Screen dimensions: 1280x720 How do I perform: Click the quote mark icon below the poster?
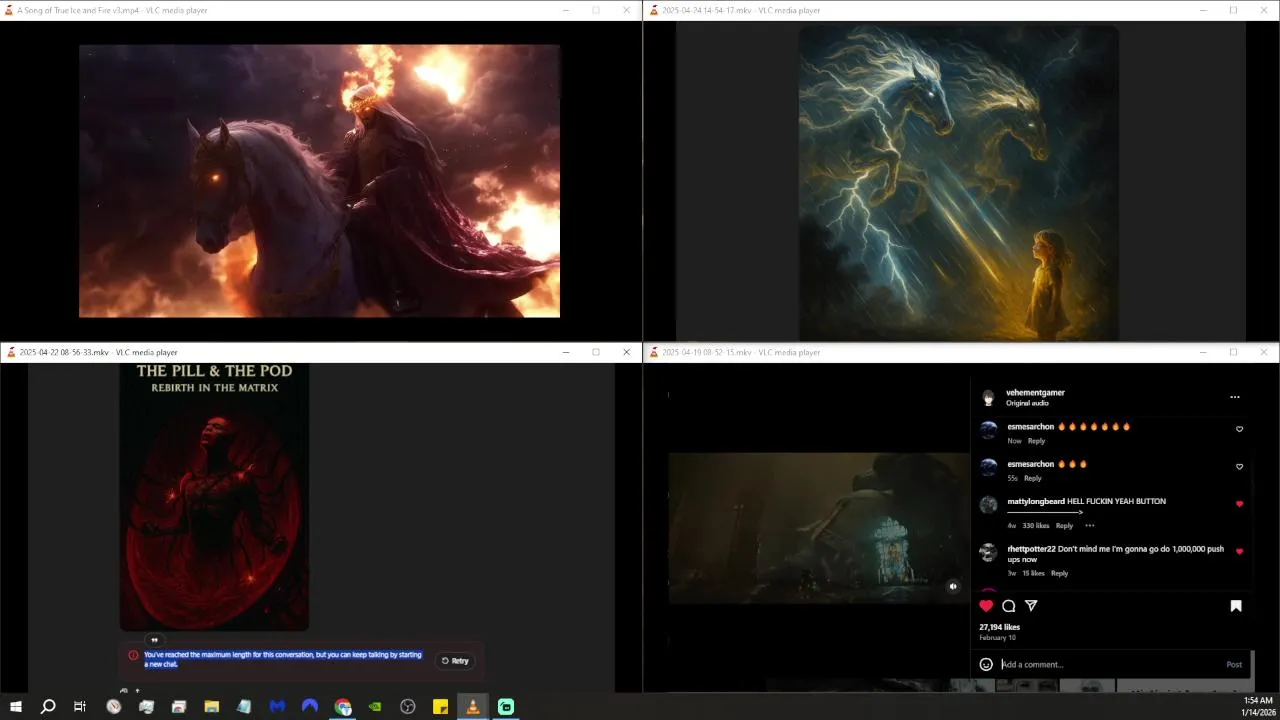click(154, 640)
